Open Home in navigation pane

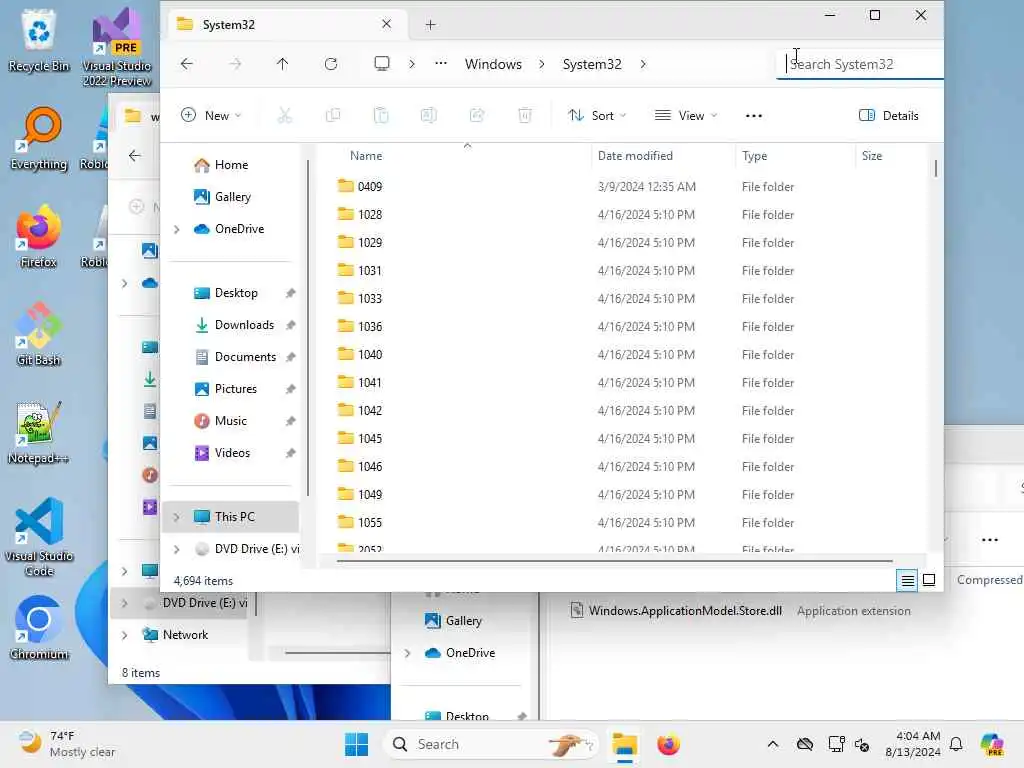[231, 165]
